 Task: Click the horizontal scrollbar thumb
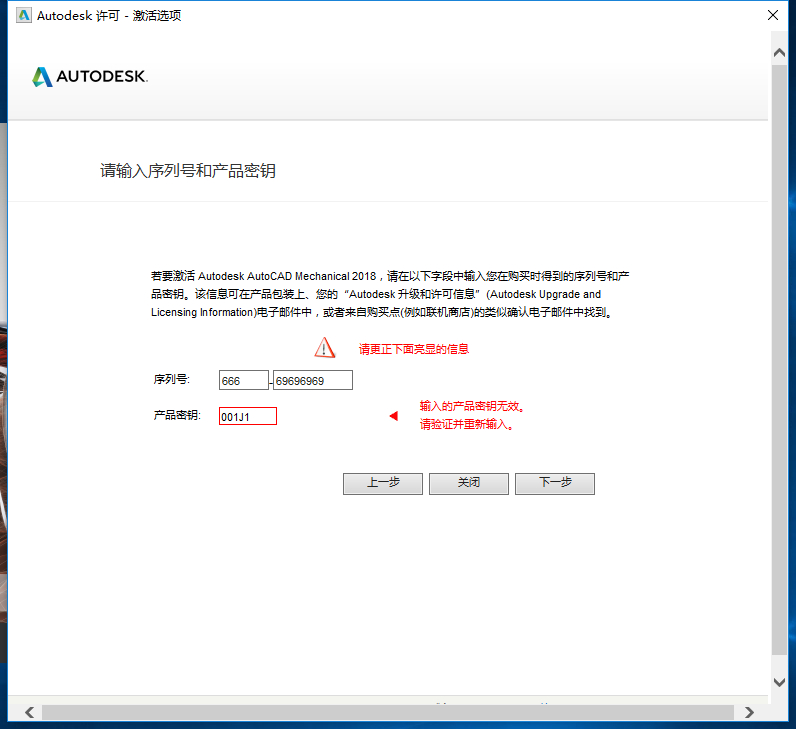click(x=388, y=712)
